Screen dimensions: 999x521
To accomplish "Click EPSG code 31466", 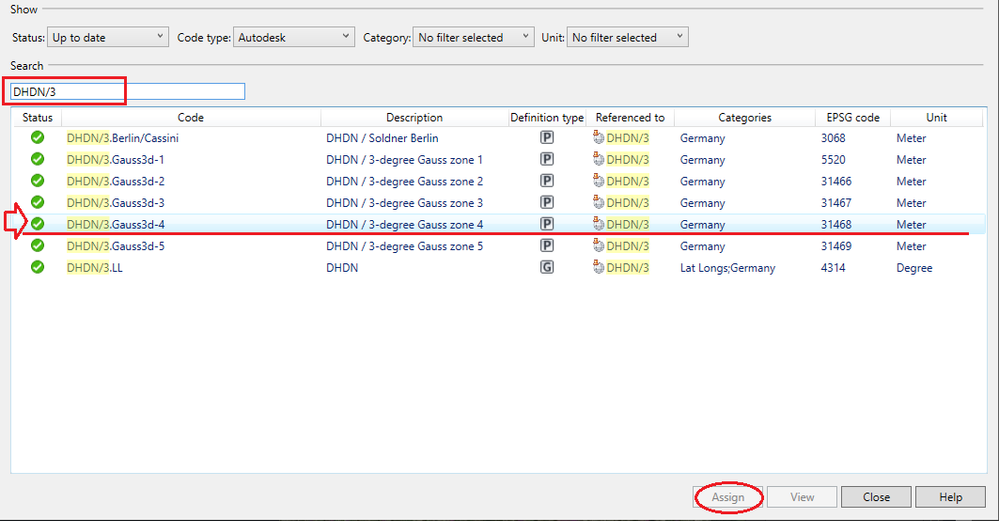I will click(x=836, y=181).
